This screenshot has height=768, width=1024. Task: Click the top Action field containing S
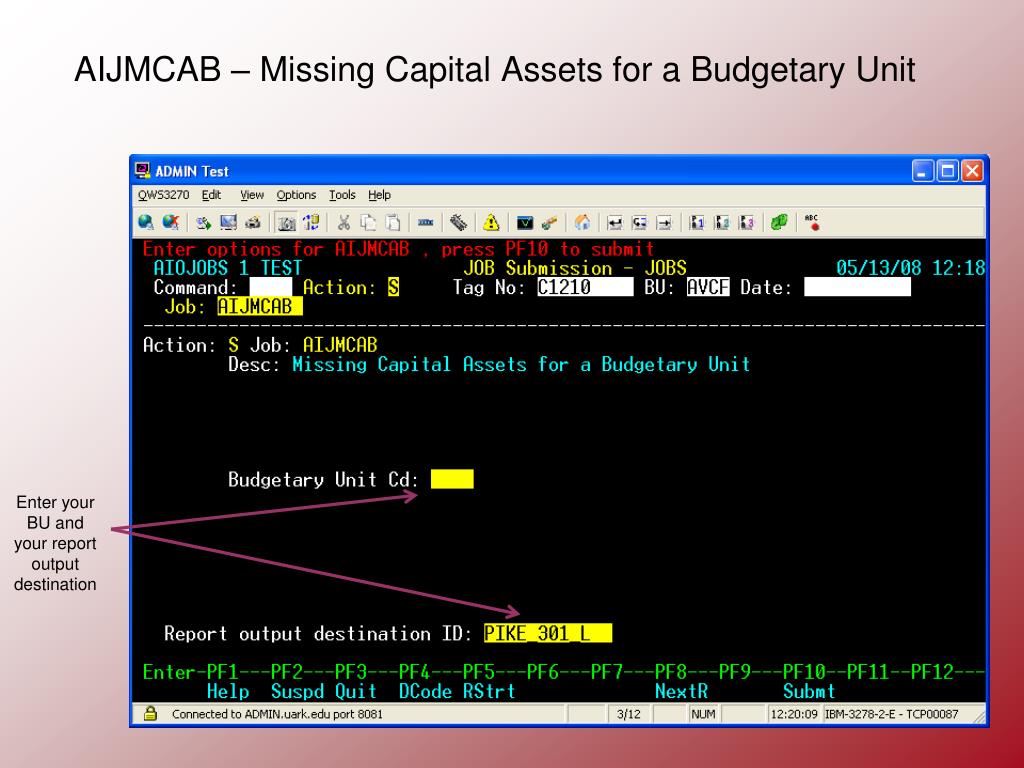click(393, 287)
